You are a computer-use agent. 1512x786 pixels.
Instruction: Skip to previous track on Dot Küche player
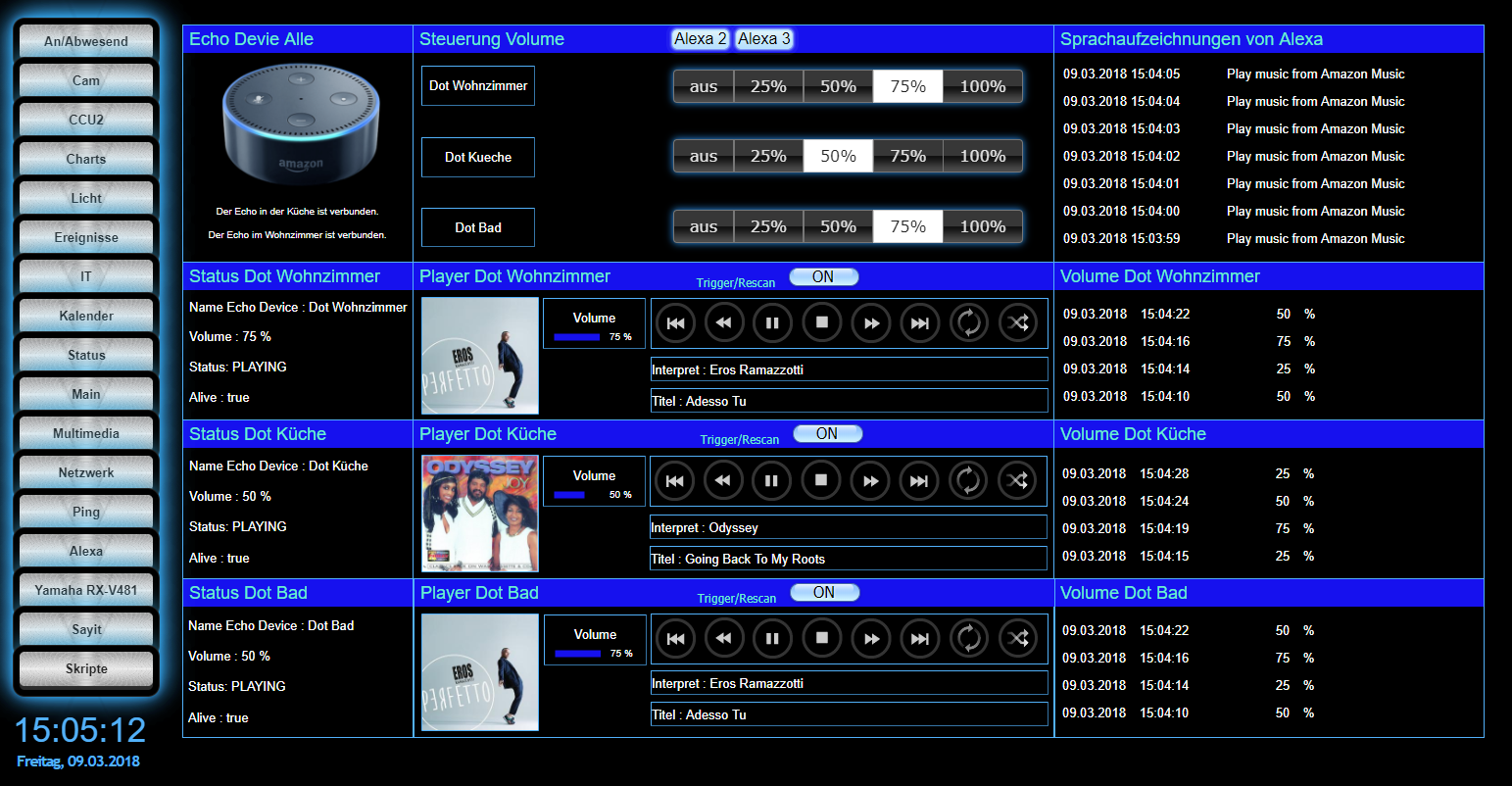pos(674,480)
